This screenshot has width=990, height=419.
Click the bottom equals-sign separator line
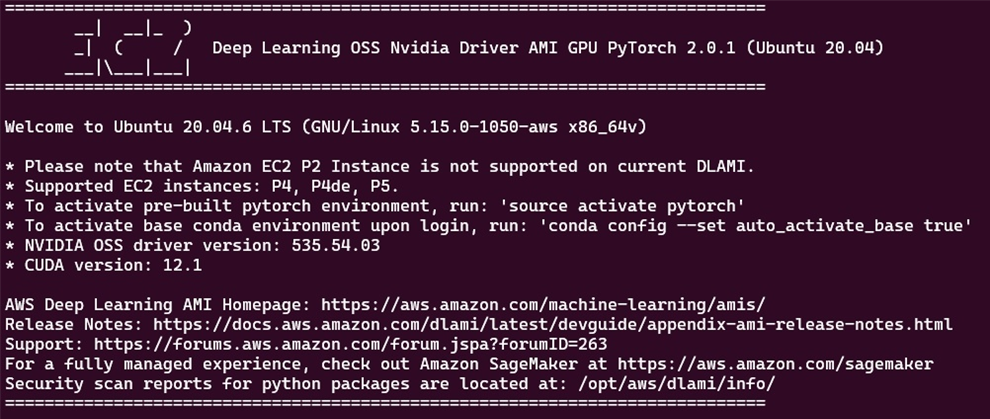(x=385, y=403)
